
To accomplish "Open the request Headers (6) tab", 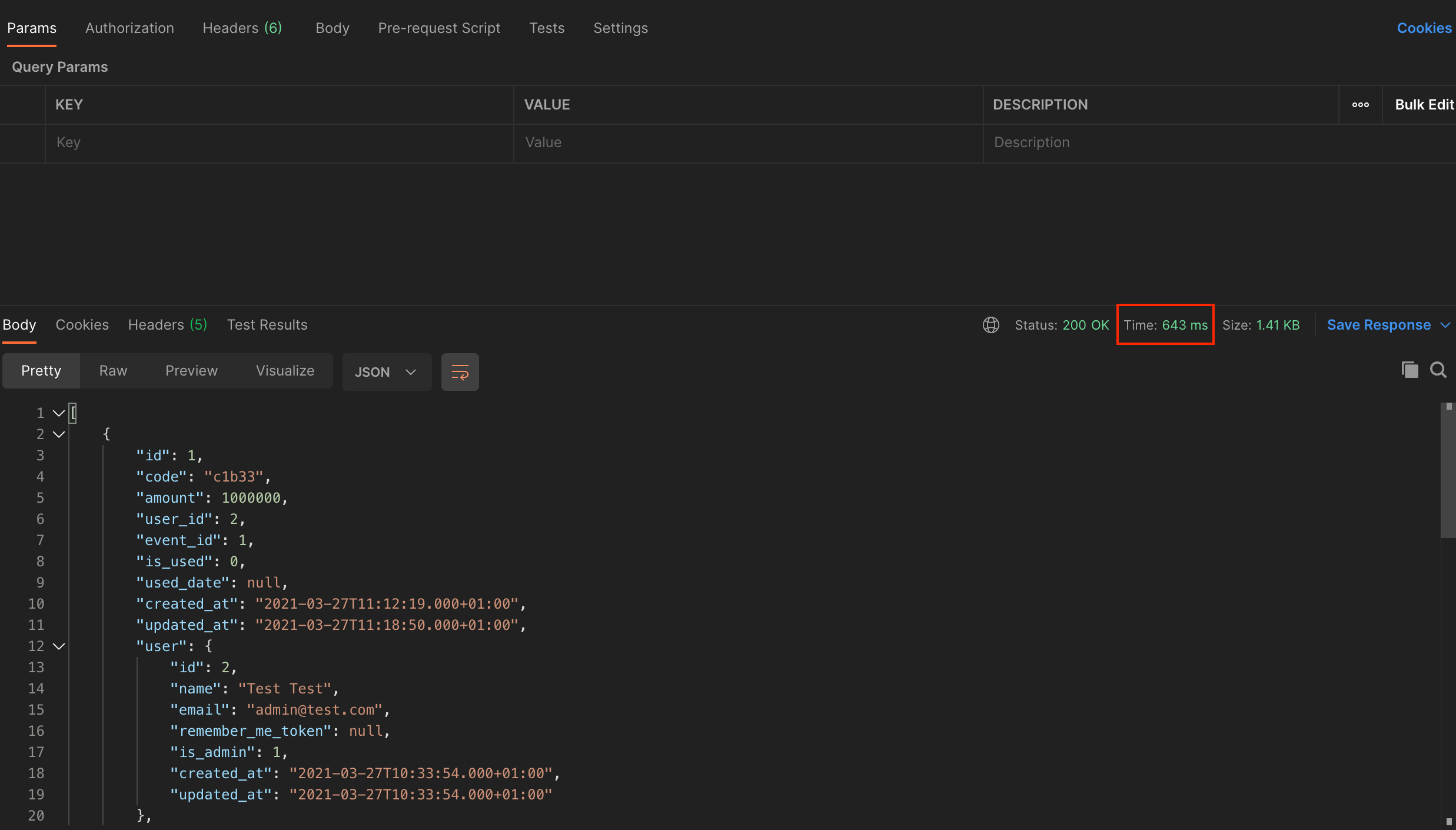I will pyautogui.click(x=242, y=28).
